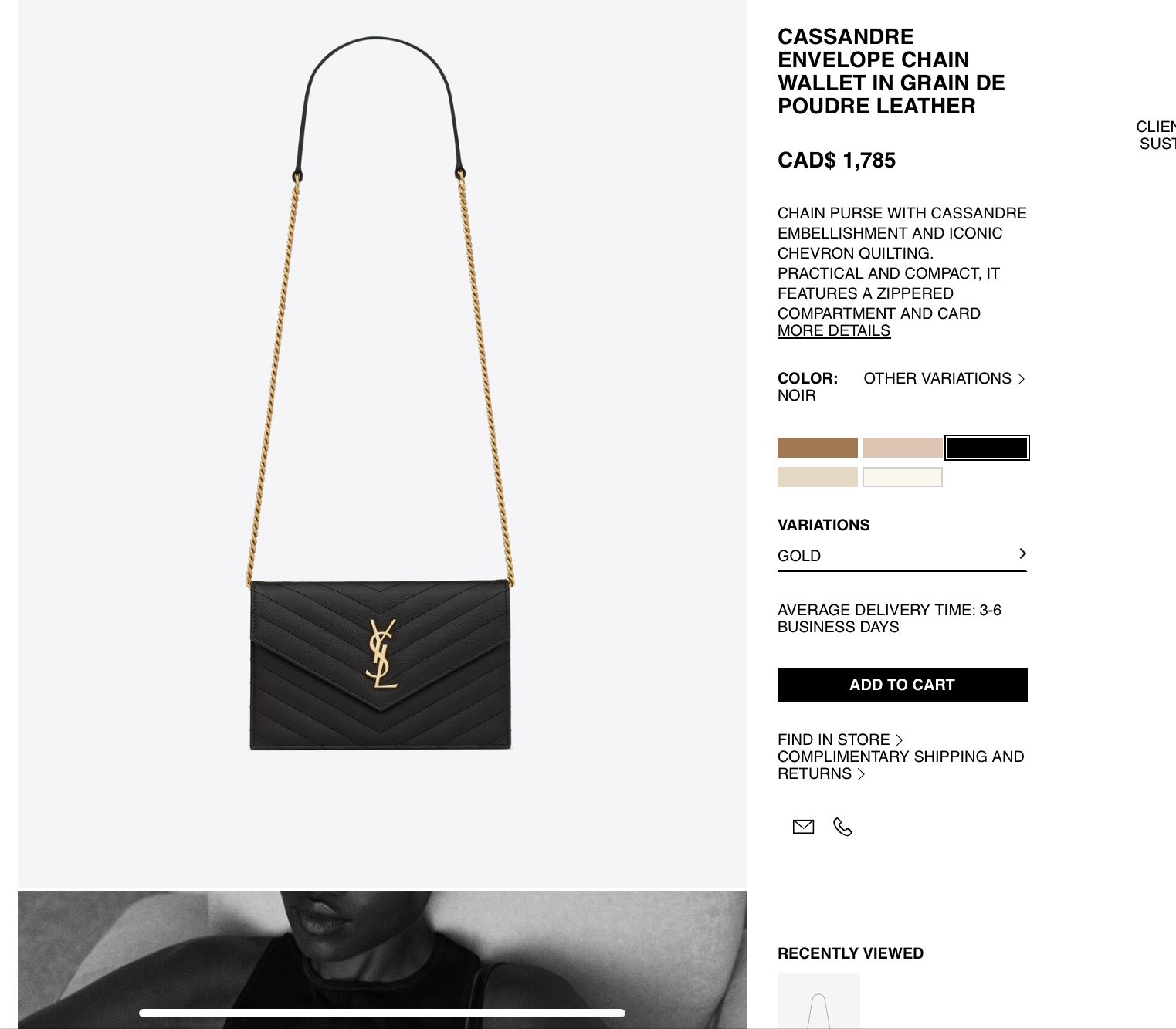The width and height of the screenshot is (1176, 1029).
Task: Add the wallet to cart
Action: [902, 685]
